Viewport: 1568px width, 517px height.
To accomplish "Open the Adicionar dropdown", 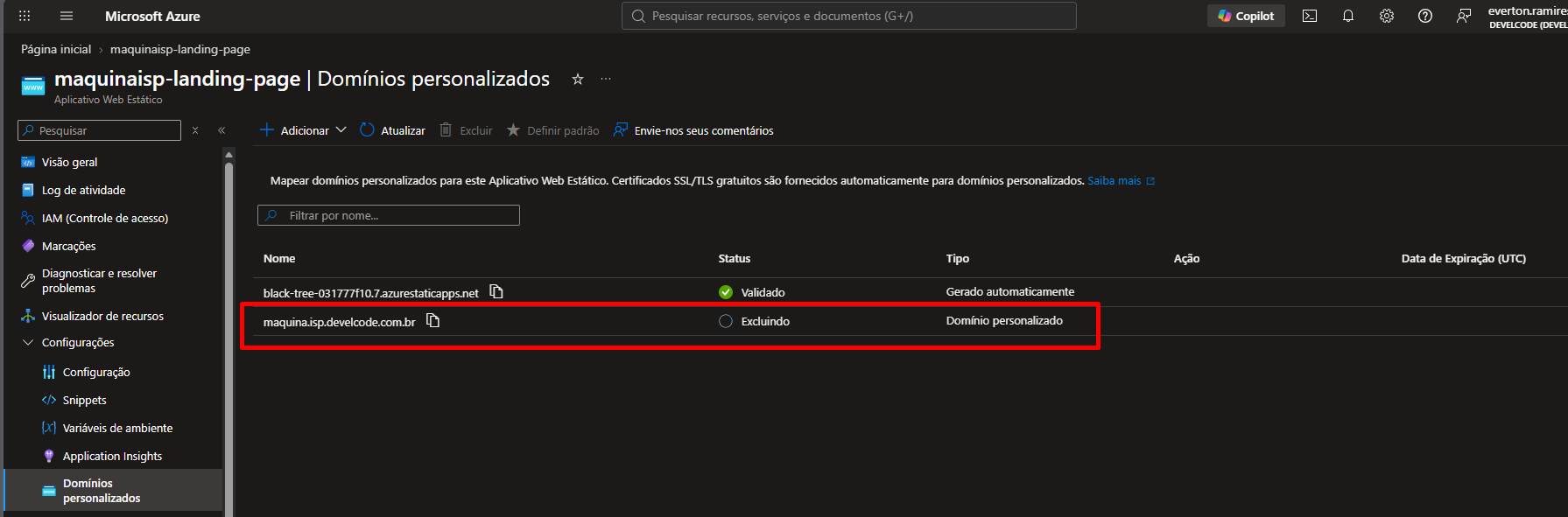I will (x=303, y=130).
